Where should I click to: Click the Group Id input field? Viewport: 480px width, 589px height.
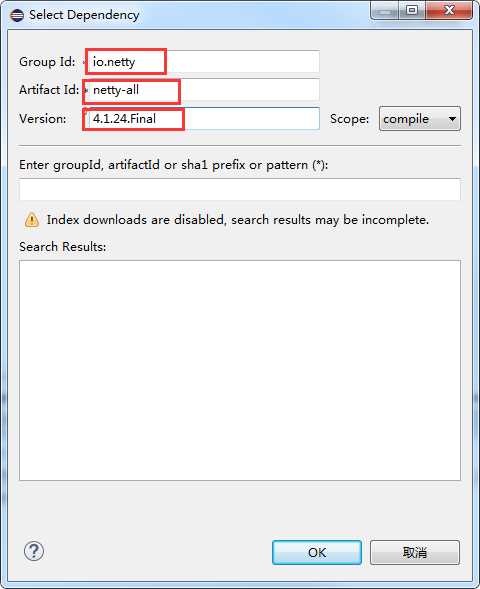point(203,62)
